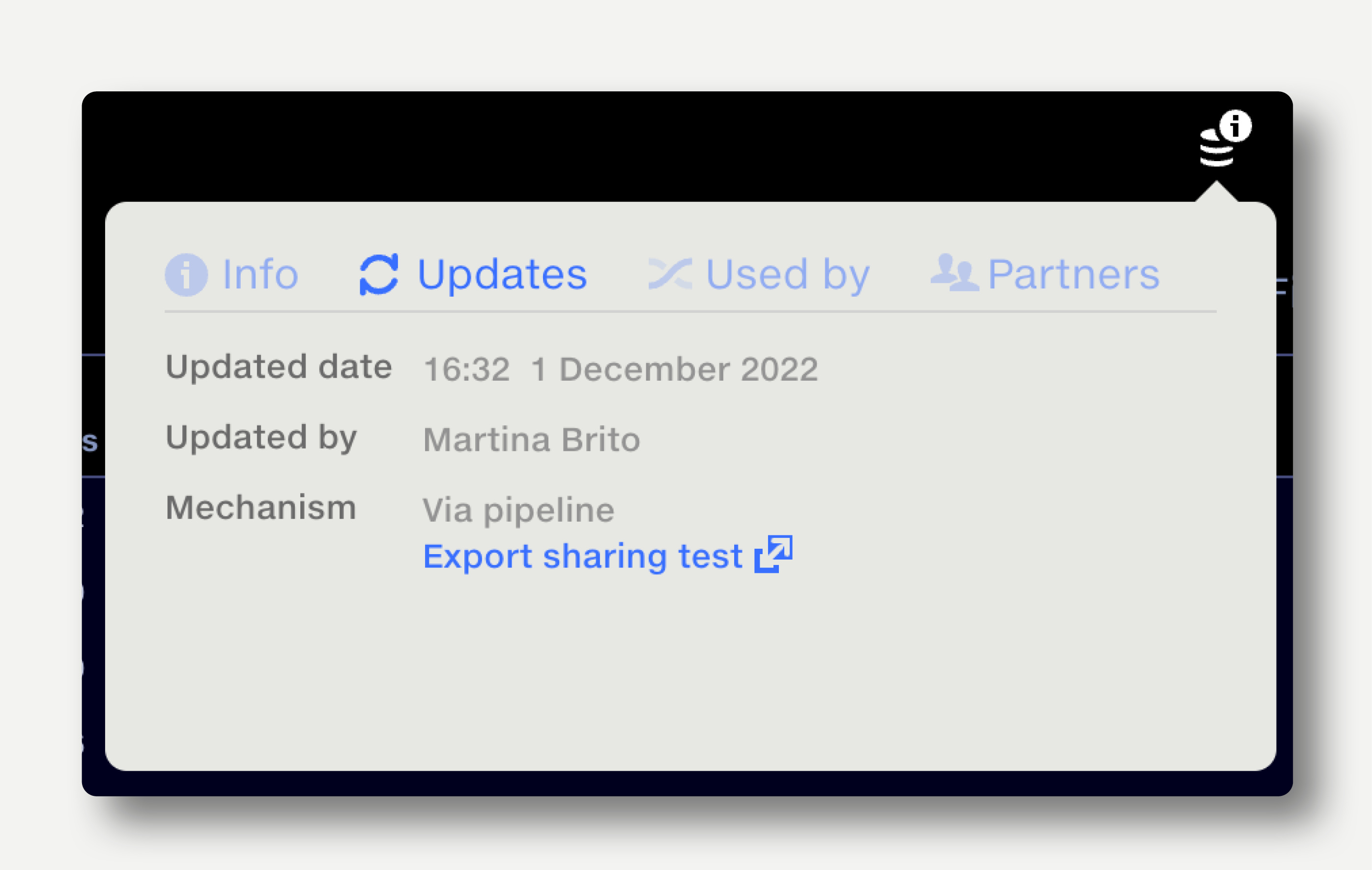Click the Martina Brito name
Image resolution: width=1372 pixels, height=870 pixels.
click(532, 440)
